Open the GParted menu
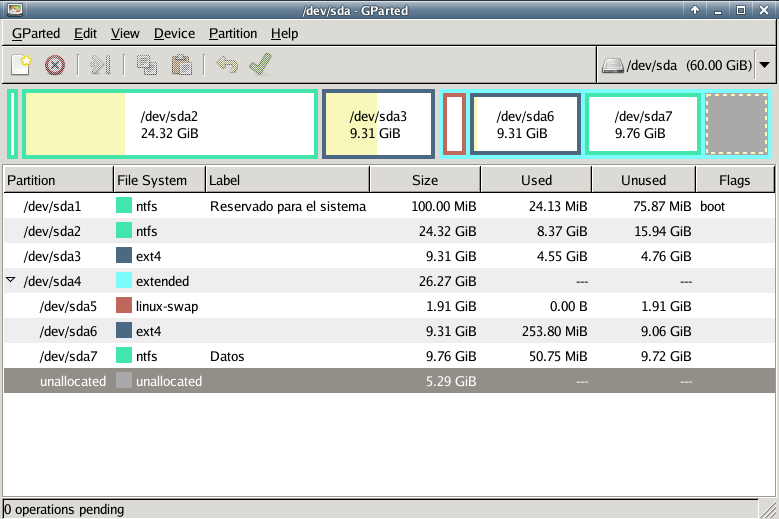 [37, 33]
